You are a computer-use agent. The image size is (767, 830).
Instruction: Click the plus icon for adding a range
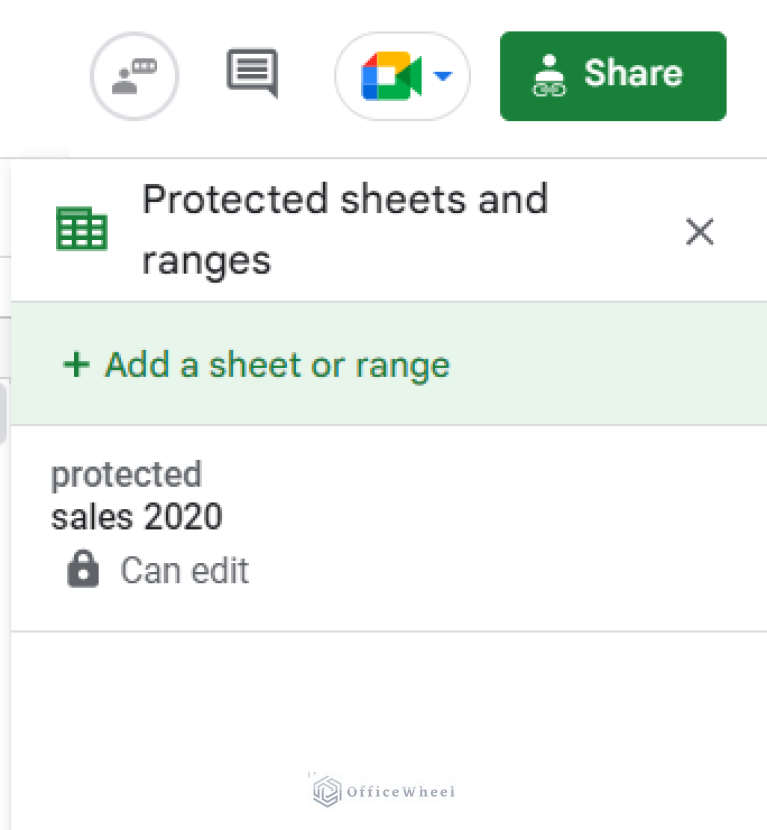coord(75,365)
